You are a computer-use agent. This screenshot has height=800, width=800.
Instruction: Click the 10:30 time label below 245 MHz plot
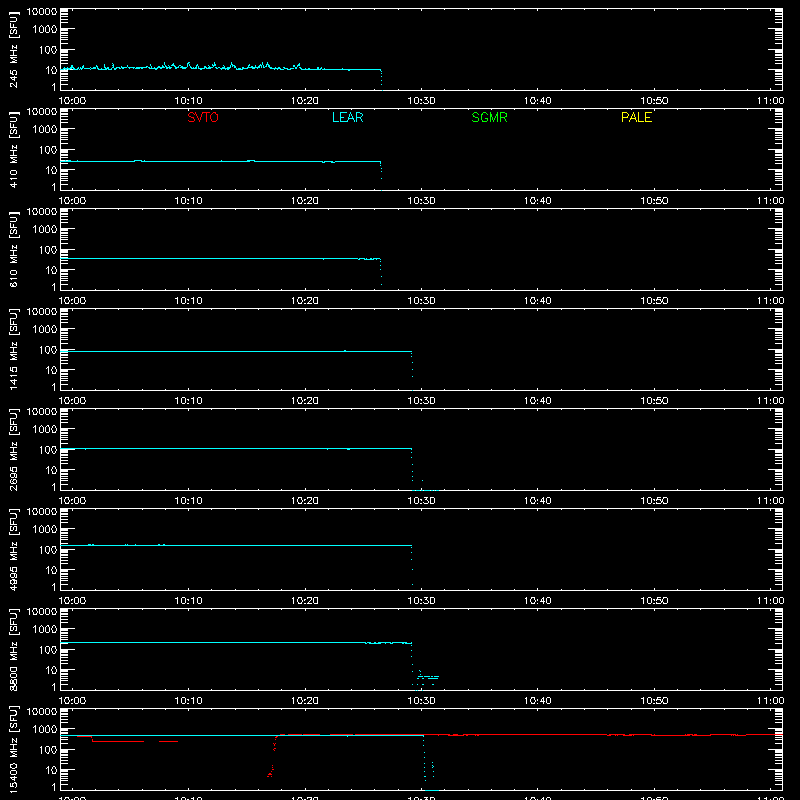click(x=421, y=101)
